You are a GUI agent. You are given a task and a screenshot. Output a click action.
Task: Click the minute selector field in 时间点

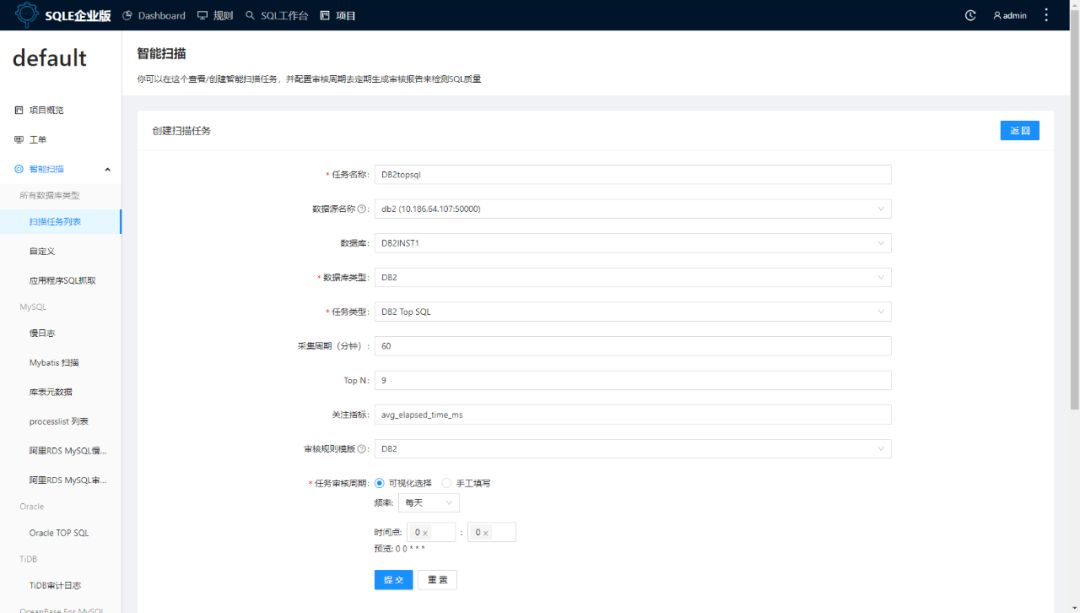491,532
